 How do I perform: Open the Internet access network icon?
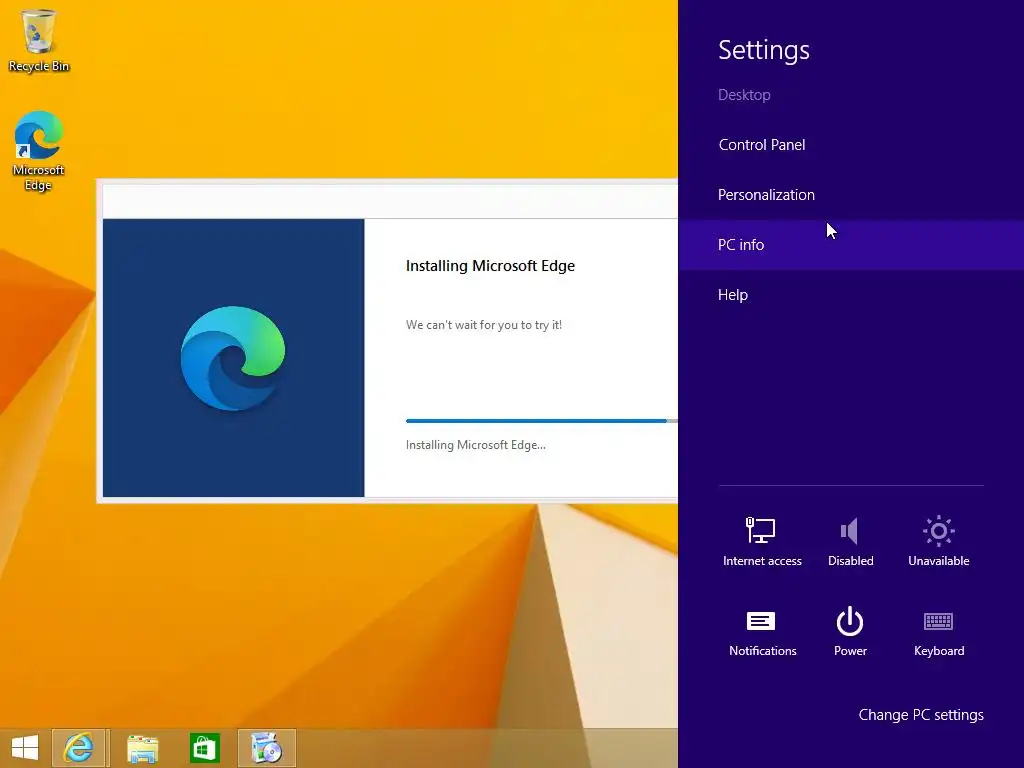pyautogui.click(x=761, y=541)
